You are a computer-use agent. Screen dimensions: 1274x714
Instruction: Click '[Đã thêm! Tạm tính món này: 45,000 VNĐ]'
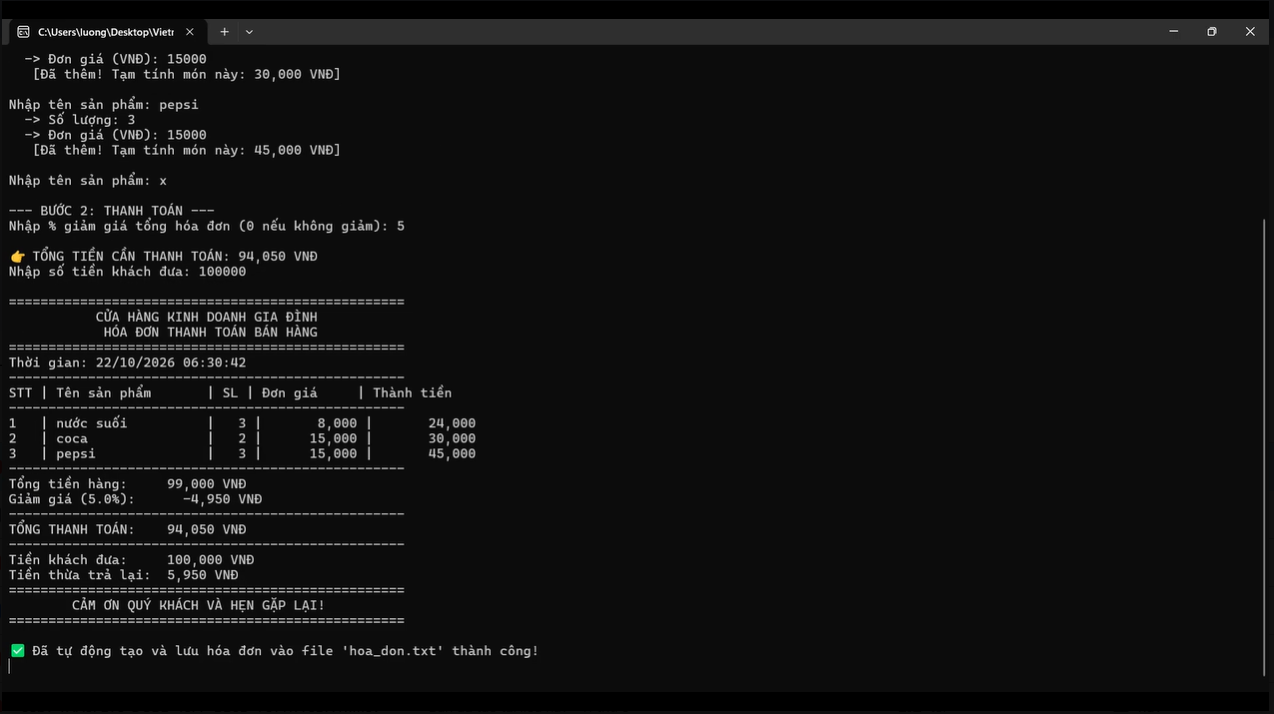(x=187, y=150)
